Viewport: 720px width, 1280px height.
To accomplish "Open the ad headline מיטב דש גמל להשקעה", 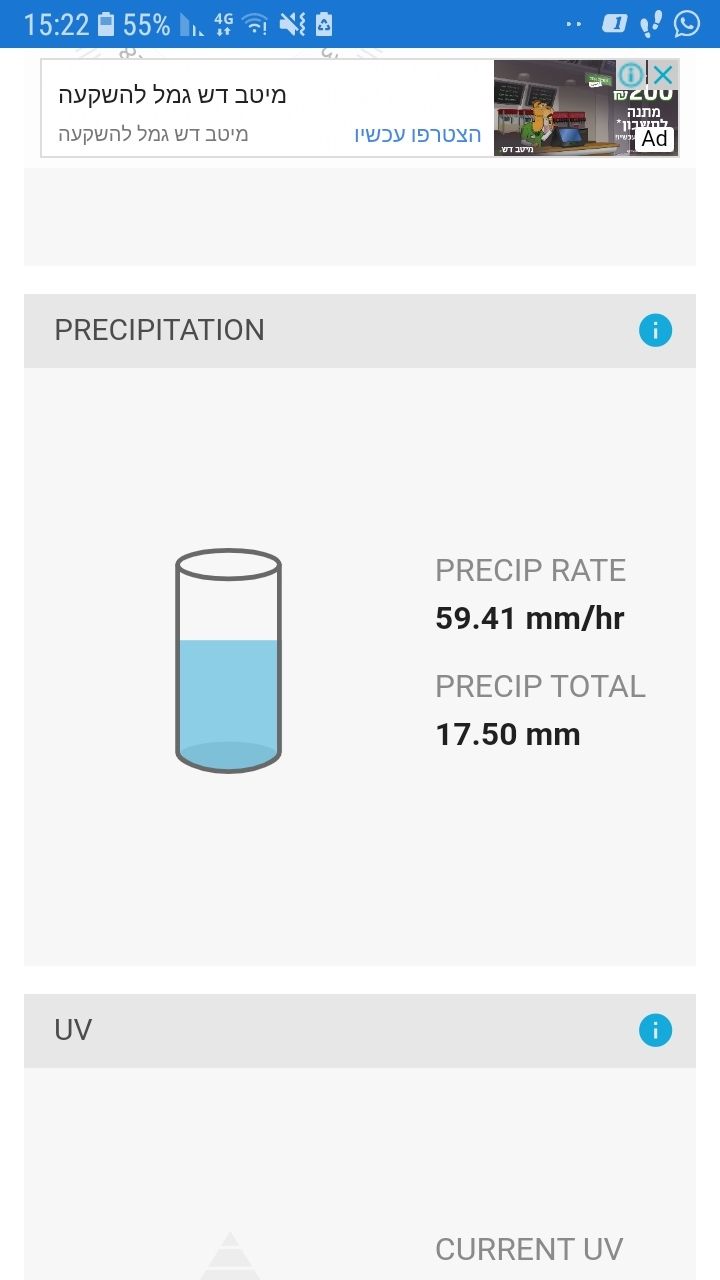I will (172, 95).
